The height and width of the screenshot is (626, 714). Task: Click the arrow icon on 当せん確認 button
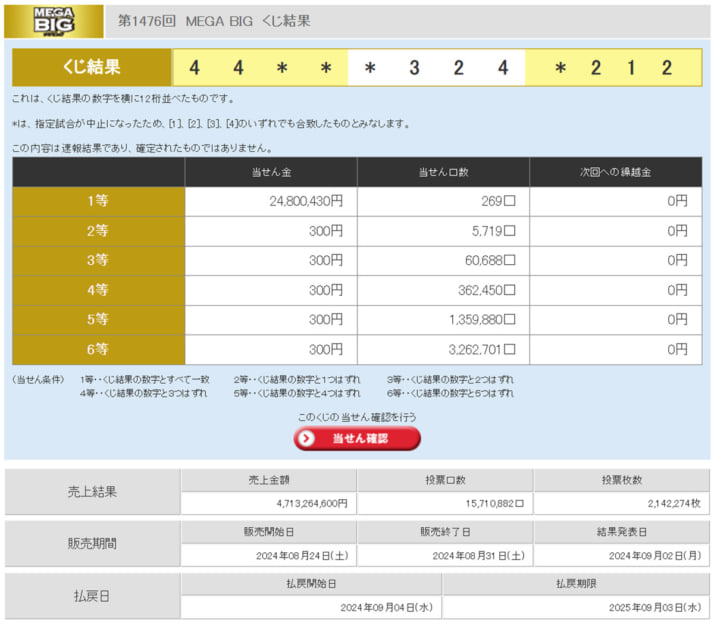coord(307,438)
